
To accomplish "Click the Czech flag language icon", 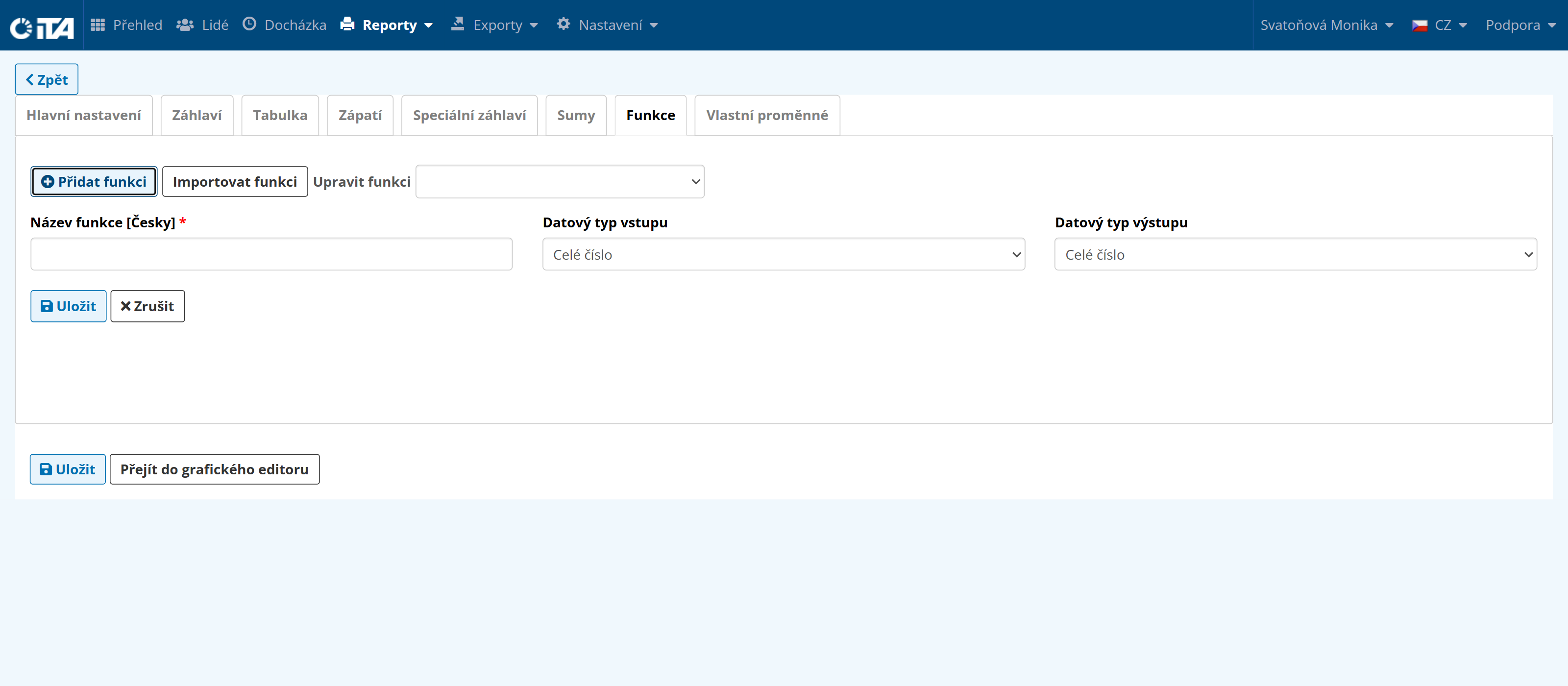I will point(1420,25).
